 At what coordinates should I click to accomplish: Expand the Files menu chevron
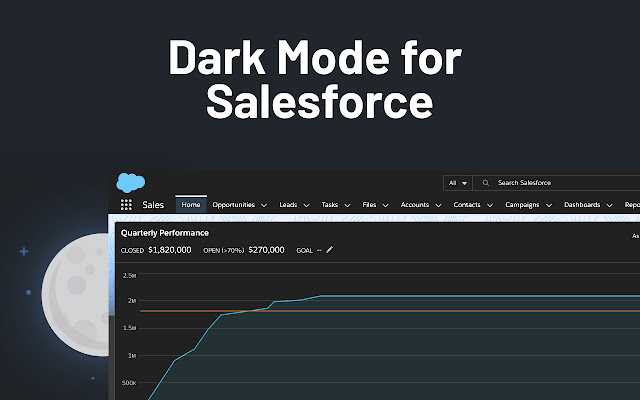[x=385, y=205]
